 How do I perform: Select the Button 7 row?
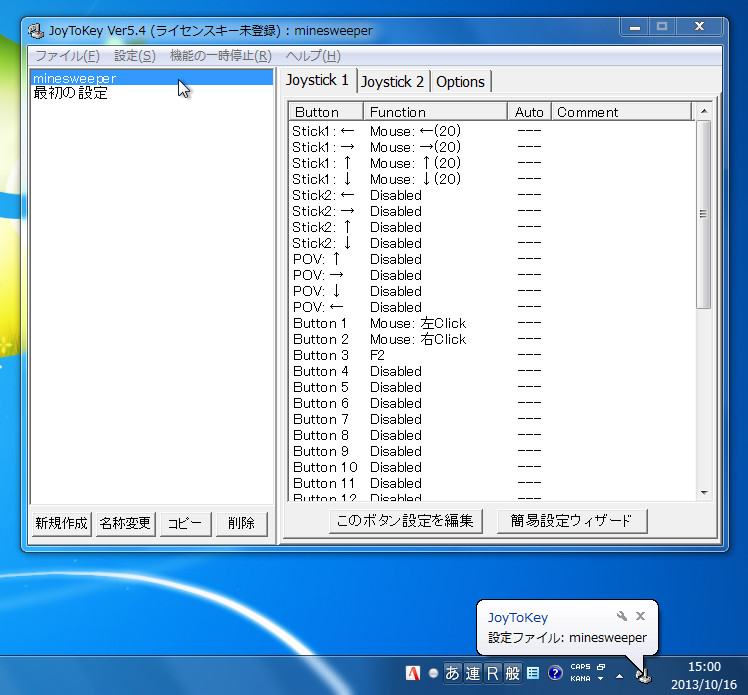click(492, 419)
